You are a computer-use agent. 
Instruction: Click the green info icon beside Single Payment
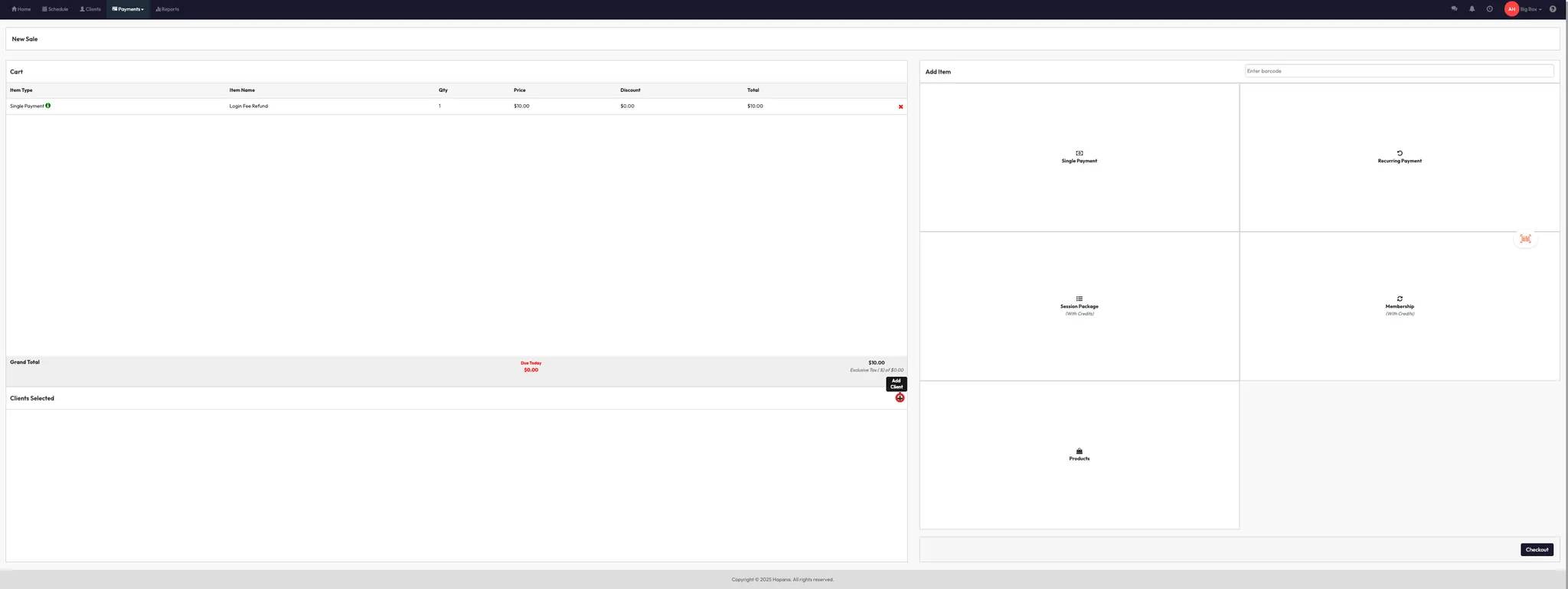[48, 106]
